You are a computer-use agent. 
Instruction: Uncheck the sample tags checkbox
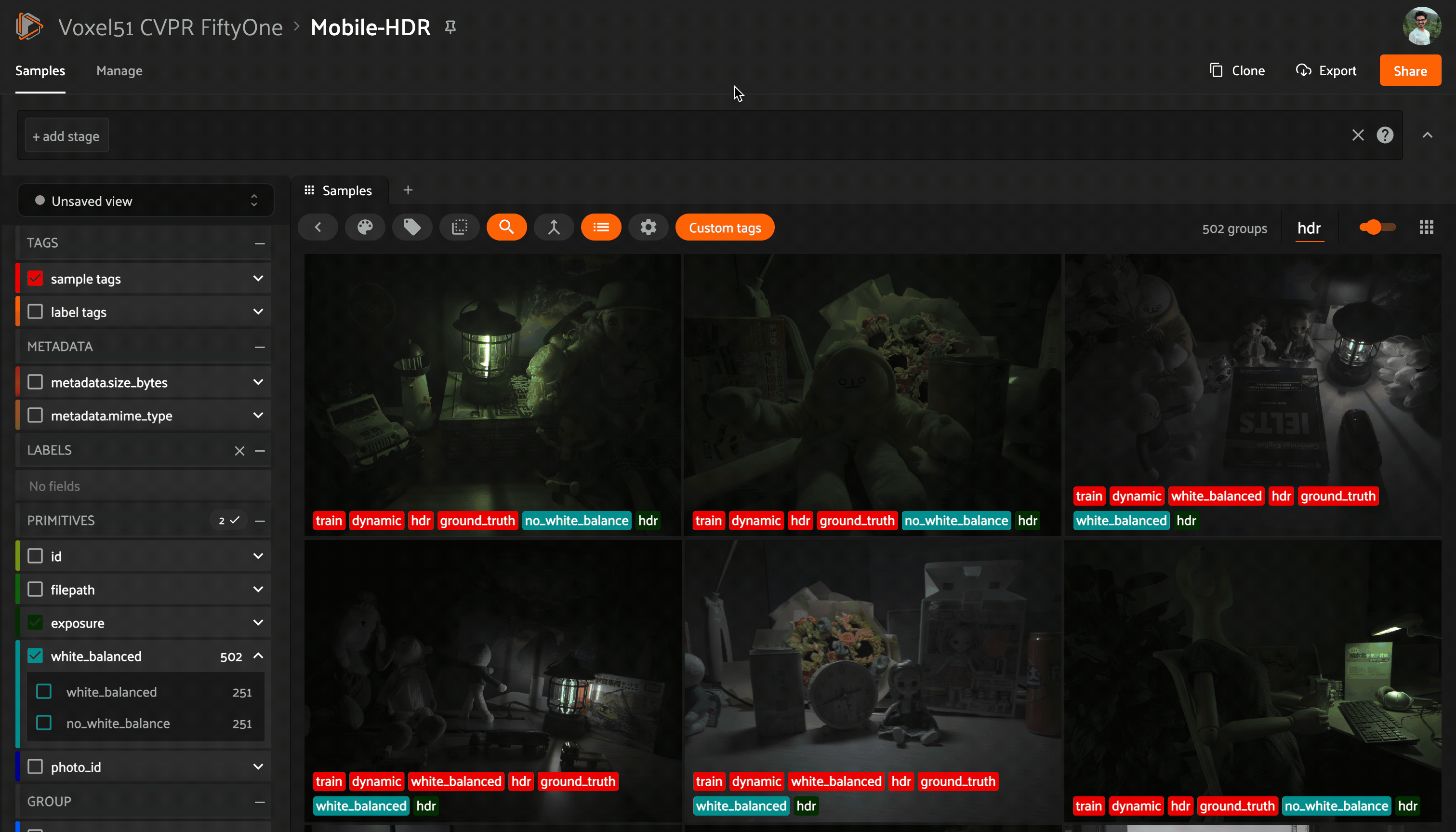35,279
